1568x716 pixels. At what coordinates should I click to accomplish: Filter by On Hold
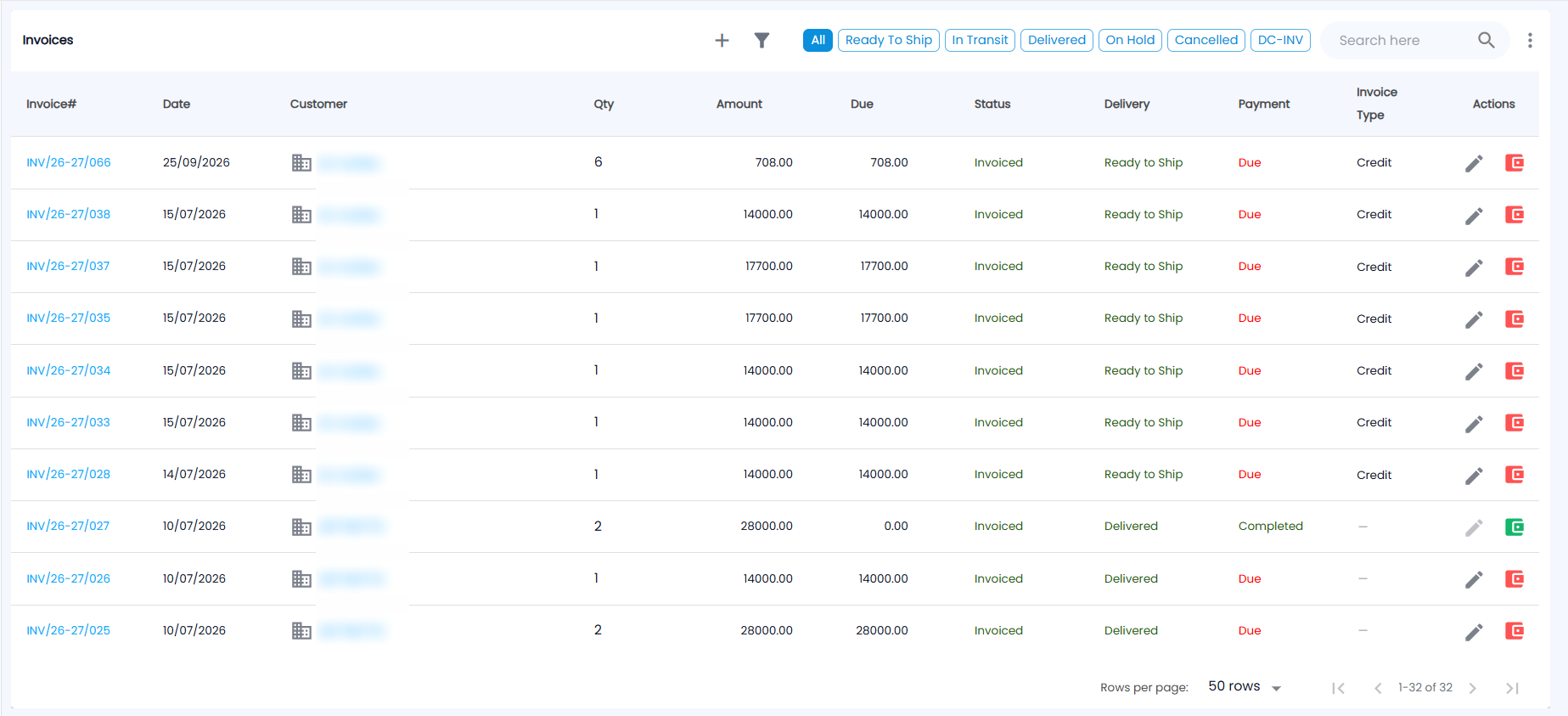pyautogui.click(x=1130, y=40)
